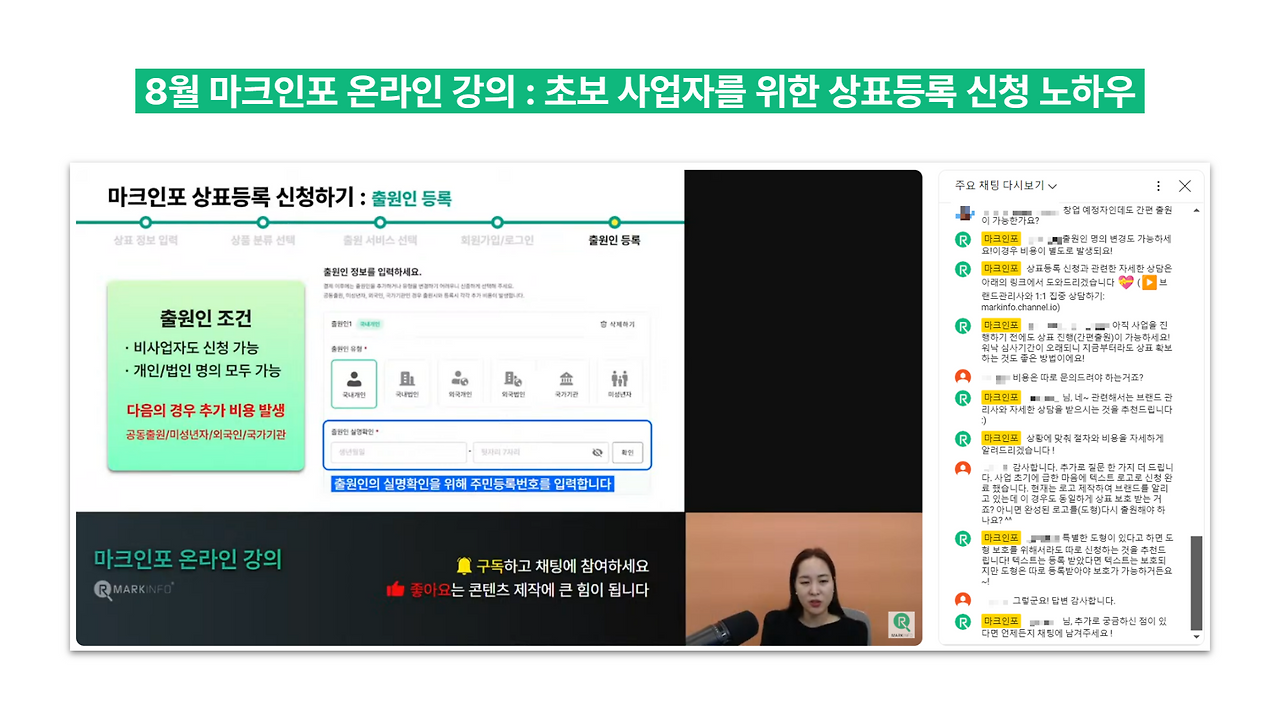Screen dimensions: 1280x720
Task: Go to the 상표 정보 입력 step
Action: pos(145,240)
